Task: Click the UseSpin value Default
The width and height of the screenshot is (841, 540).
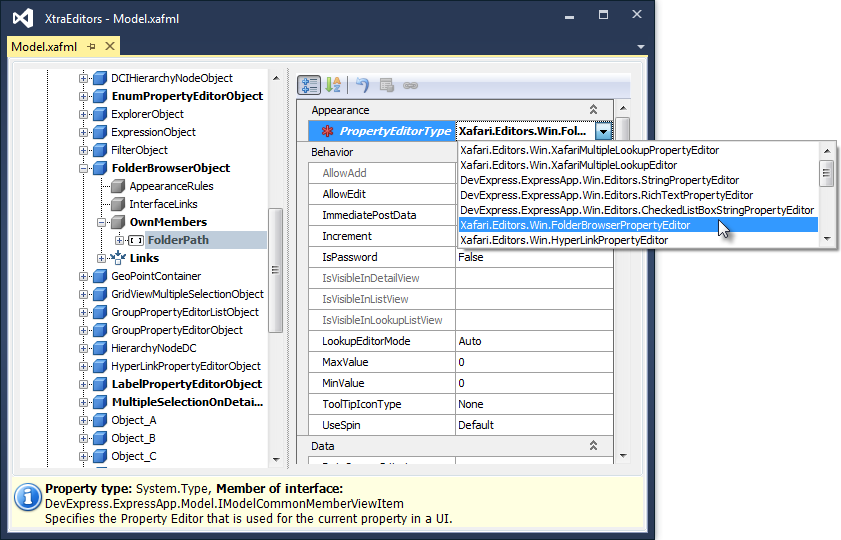Action: pos(534,425)
